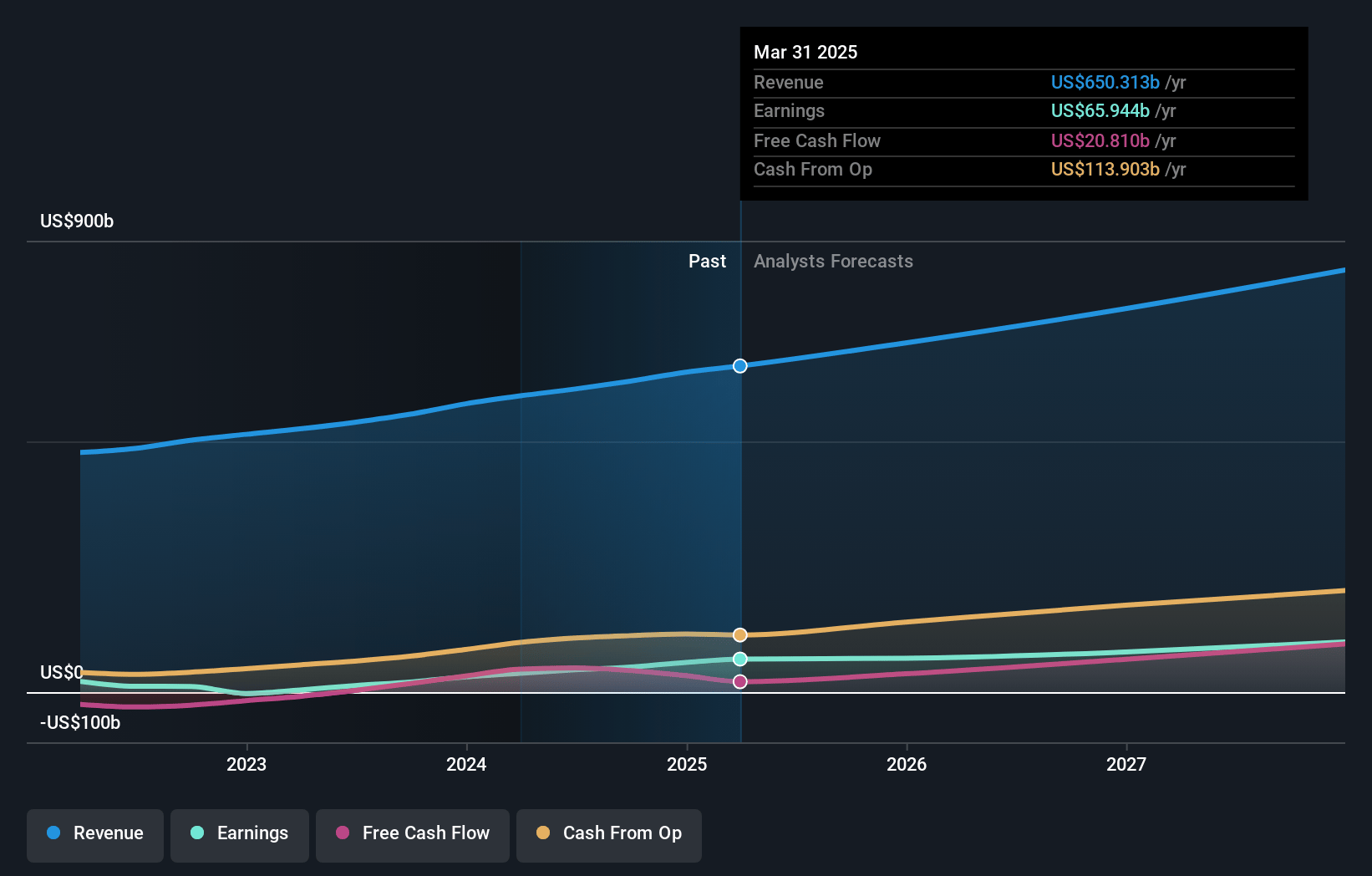Screen dimensions: 1372x876
Task: Click the Cash From Op row label in tooltip
Action: (x=812, y=169)
